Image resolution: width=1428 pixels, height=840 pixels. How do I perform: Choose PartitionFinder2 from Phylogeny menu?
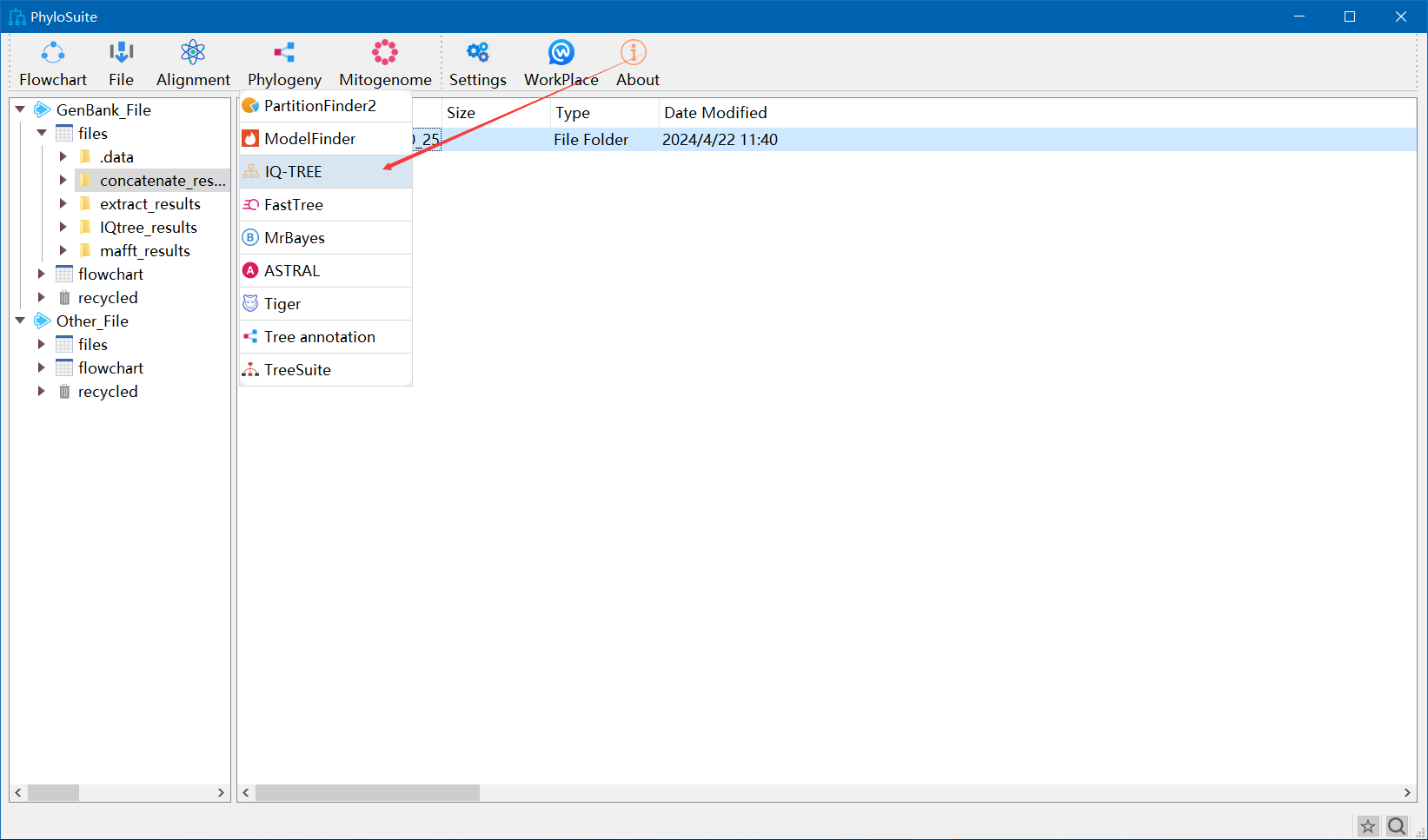326,106
